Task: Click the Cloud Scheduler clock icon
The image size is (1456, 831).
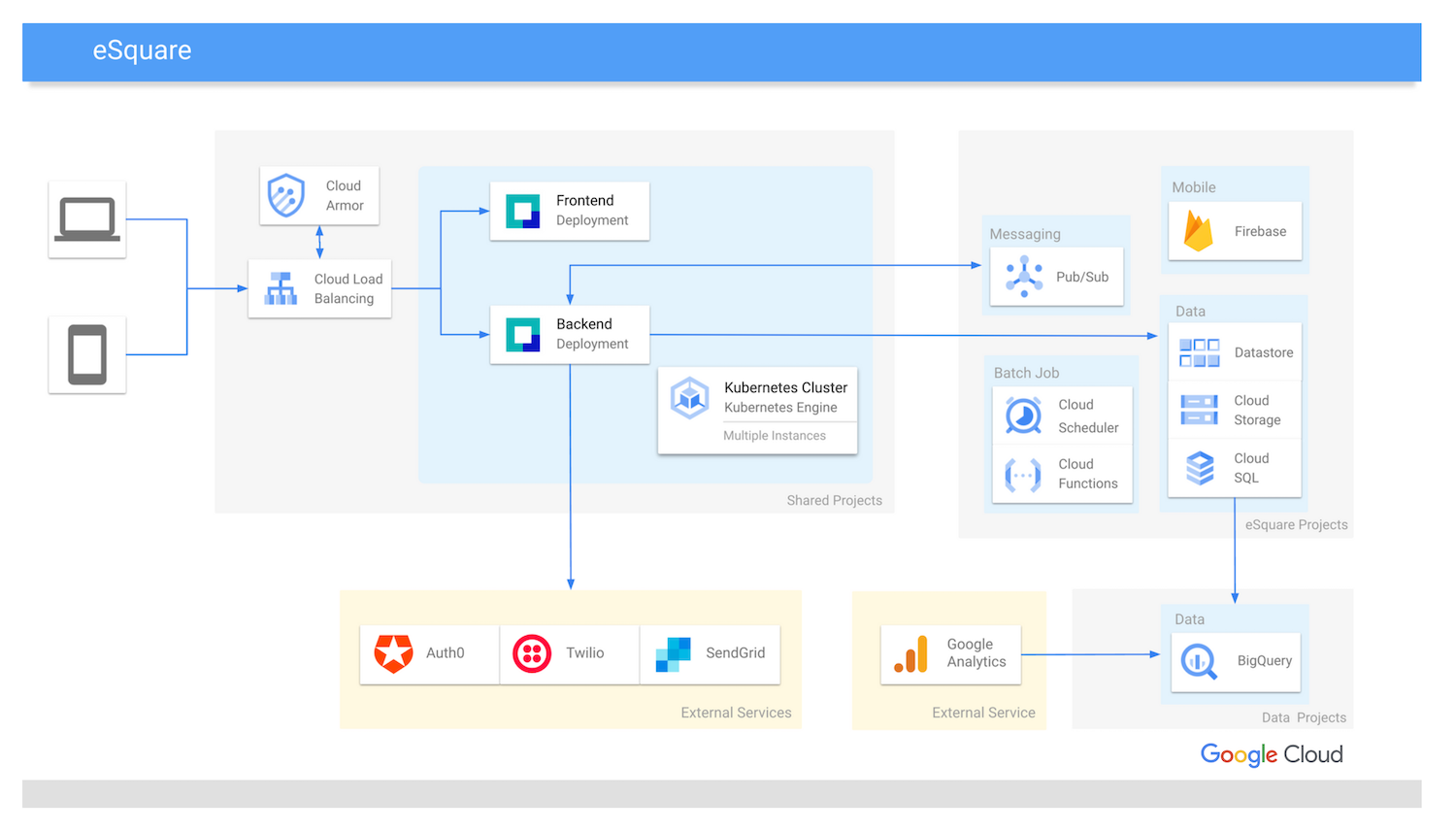Action: [1023, 415]
